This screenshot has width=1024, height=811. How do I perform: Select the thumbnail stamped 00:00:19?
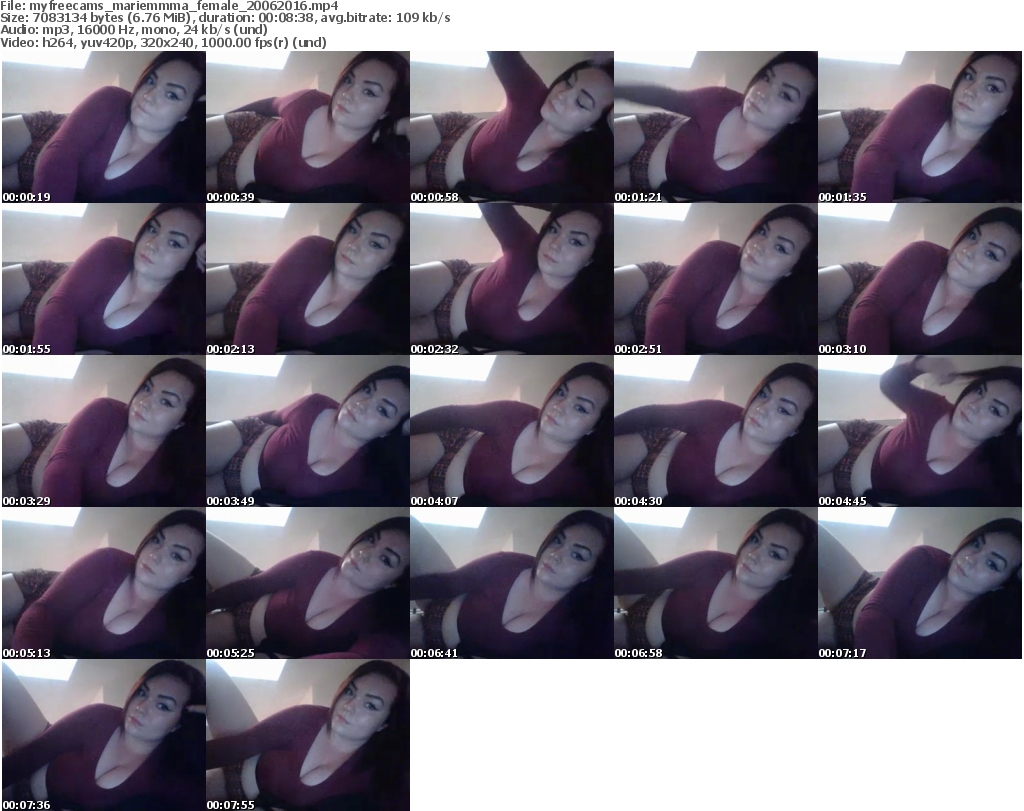[x=104, y=127]
